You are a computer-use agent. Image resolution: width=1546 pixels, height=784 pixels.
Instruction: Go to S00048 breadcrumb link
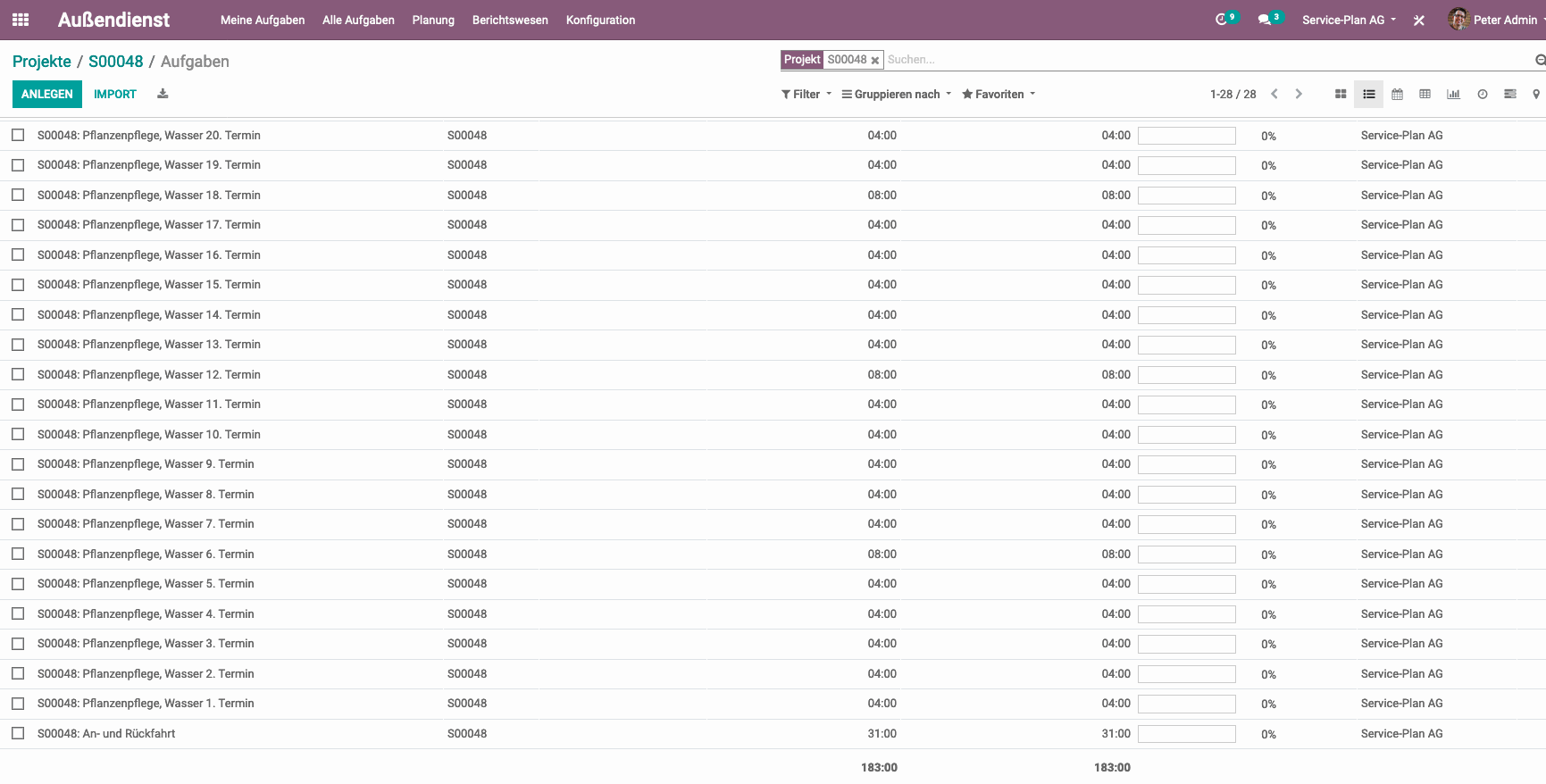116,62
